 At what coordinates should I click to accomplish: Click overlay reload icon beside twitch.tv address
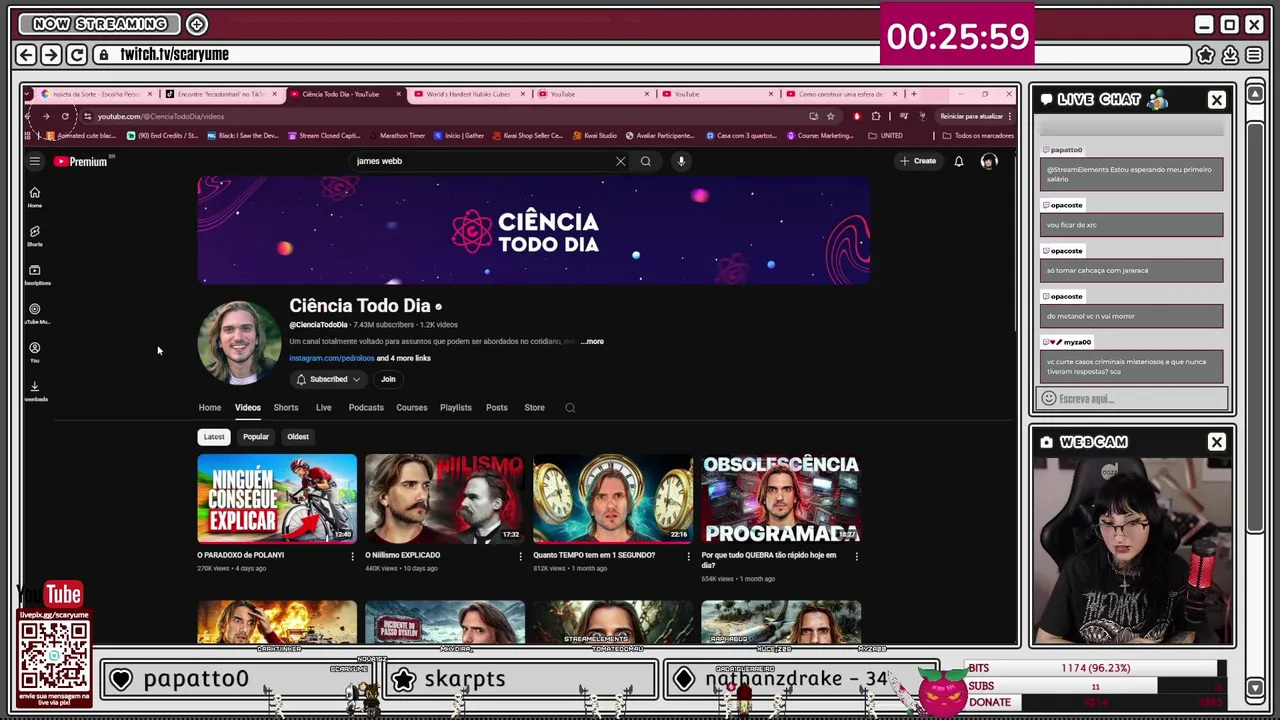(x=76, y=55)
